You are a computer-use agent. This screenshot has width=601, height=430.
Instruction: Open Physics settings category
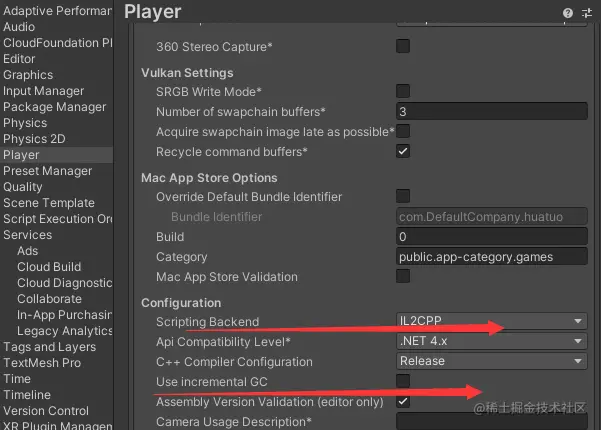[x=57, y=123]
